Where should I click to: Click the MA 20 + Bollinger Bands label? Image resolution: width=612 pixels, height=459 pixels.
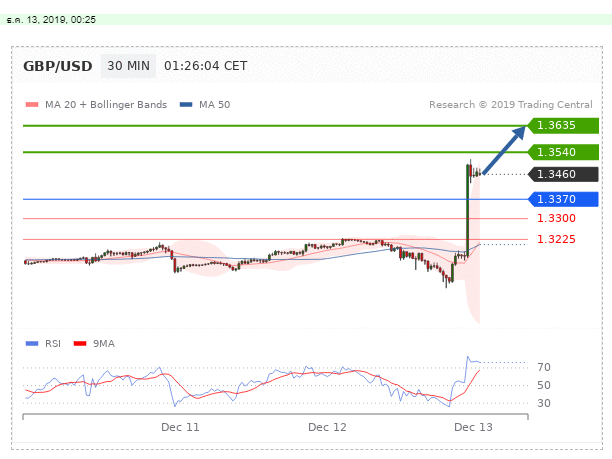coord(106,105)
